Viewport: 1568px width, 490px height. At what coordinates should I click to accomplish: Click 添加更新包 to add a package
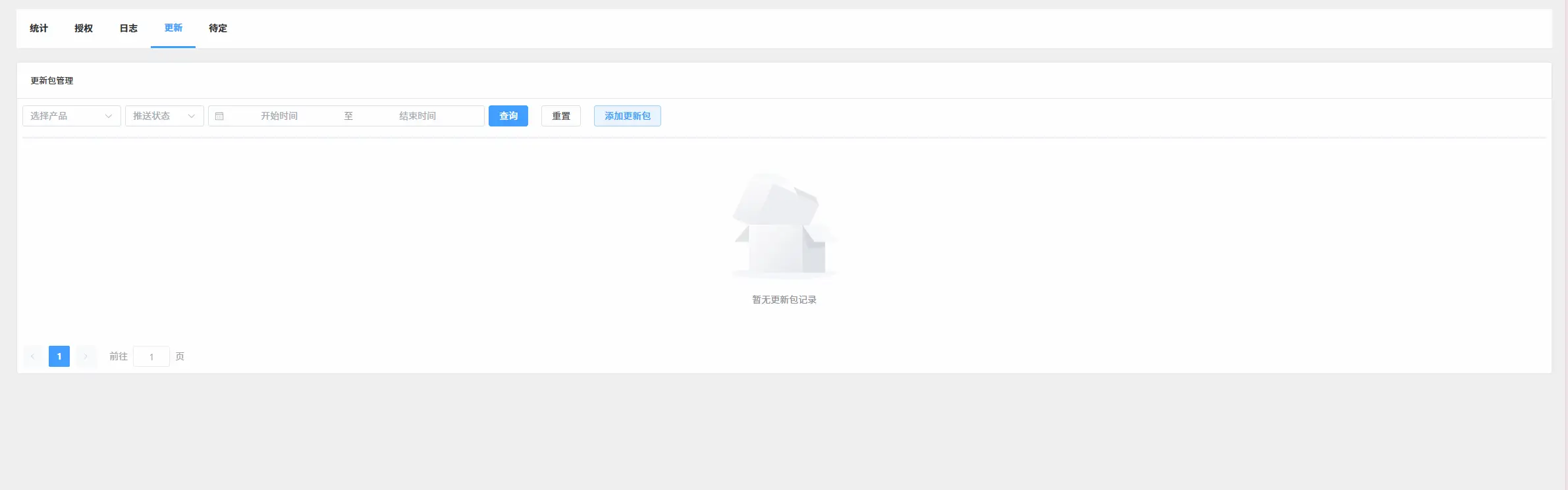pyautogui.click(x=627, y=116)
